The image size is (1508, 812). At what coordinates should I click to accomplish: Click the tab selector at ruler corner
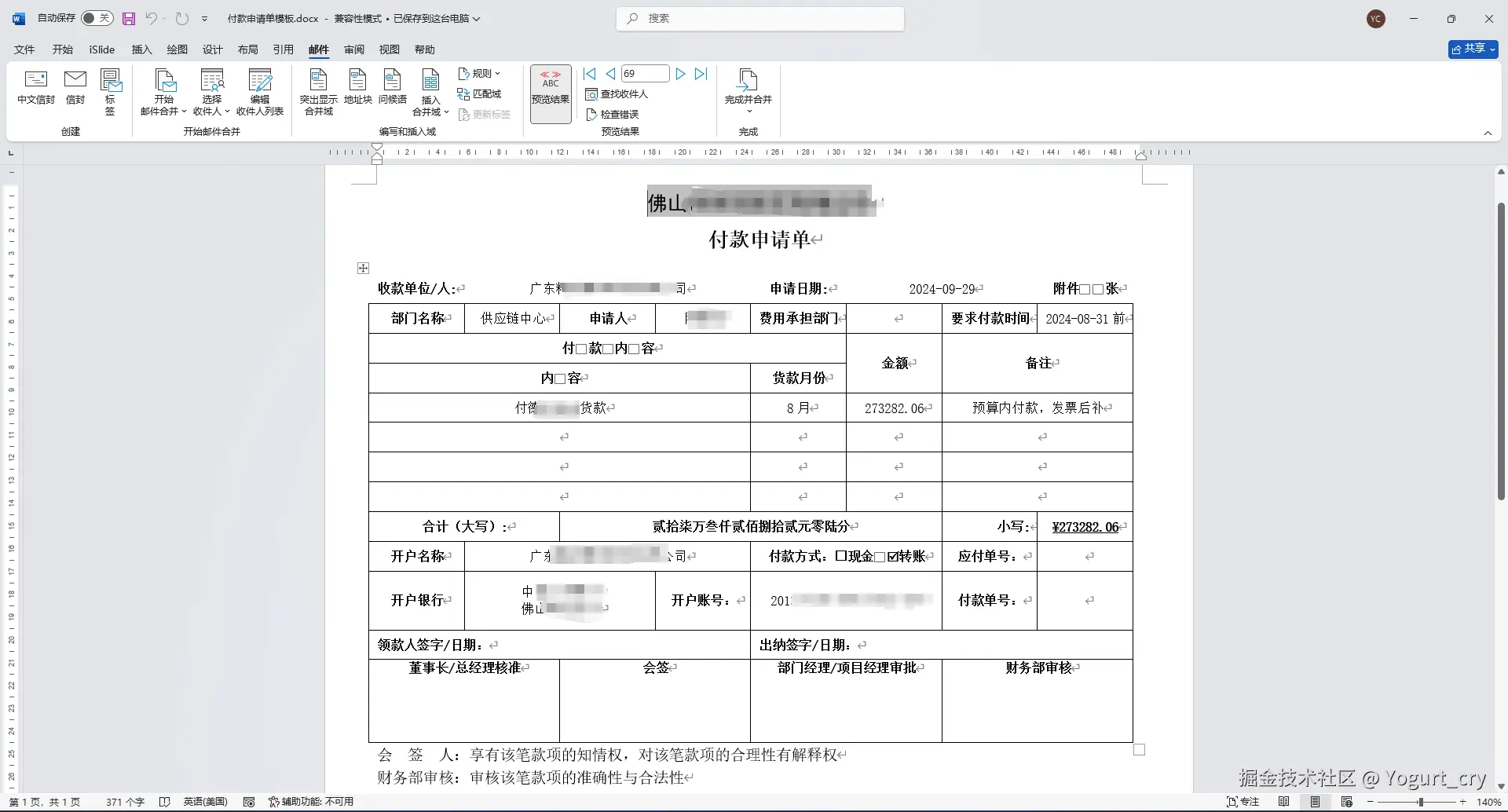pyautogui.click(x=11, y=152)
